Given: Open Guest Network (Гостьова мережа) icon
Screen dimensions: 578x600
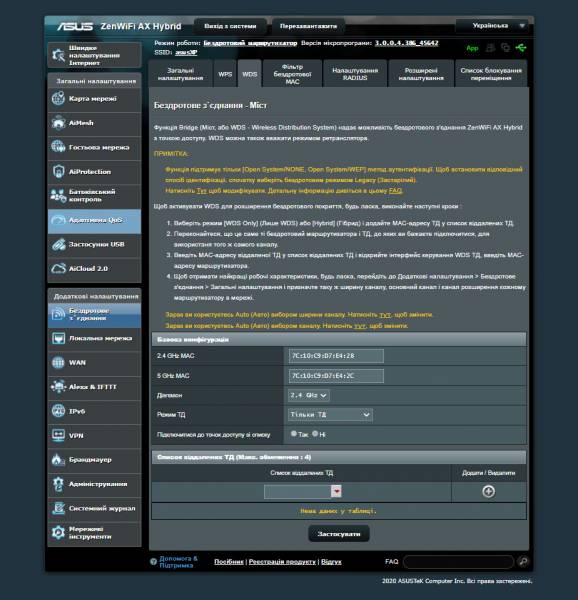Looking at the screenshot, I should pyautogui.click(x=59, y=147).
